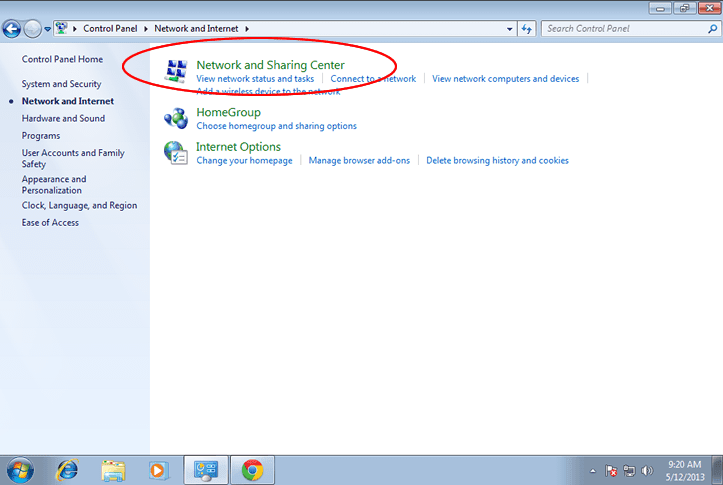Viewport: 723px width, 485px height.
Task: Launch Google Chrome from the taskbar
Action: pyautogui.click(x=252, y=470)
